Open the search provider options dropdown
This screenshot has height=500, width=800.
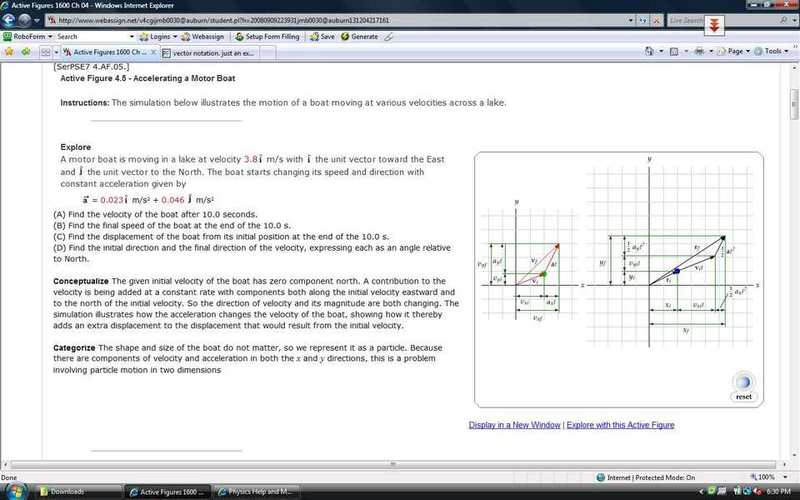click(794, 20)
